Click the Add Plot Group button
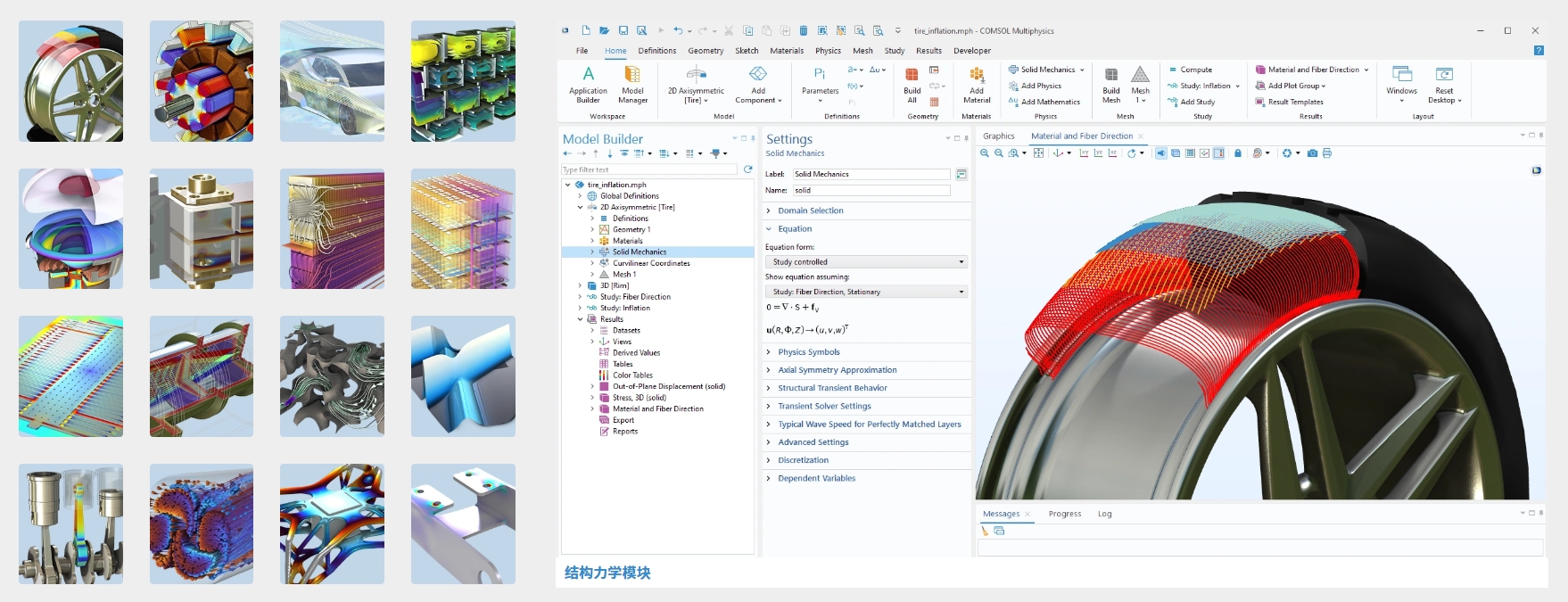Image resolution: width=1568 pixels, height=602 pixels. click(x=1291, y=86)
